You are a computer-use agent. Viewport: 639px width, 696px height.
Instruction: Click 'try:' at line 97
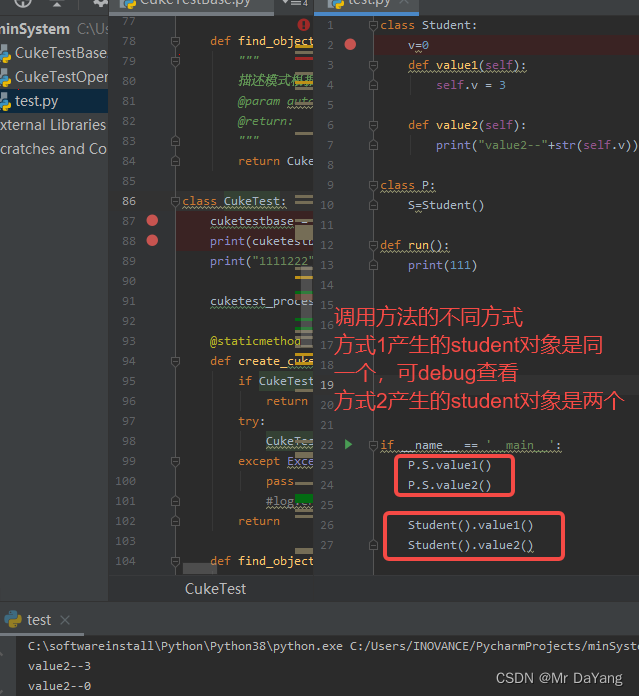(252, 421)
